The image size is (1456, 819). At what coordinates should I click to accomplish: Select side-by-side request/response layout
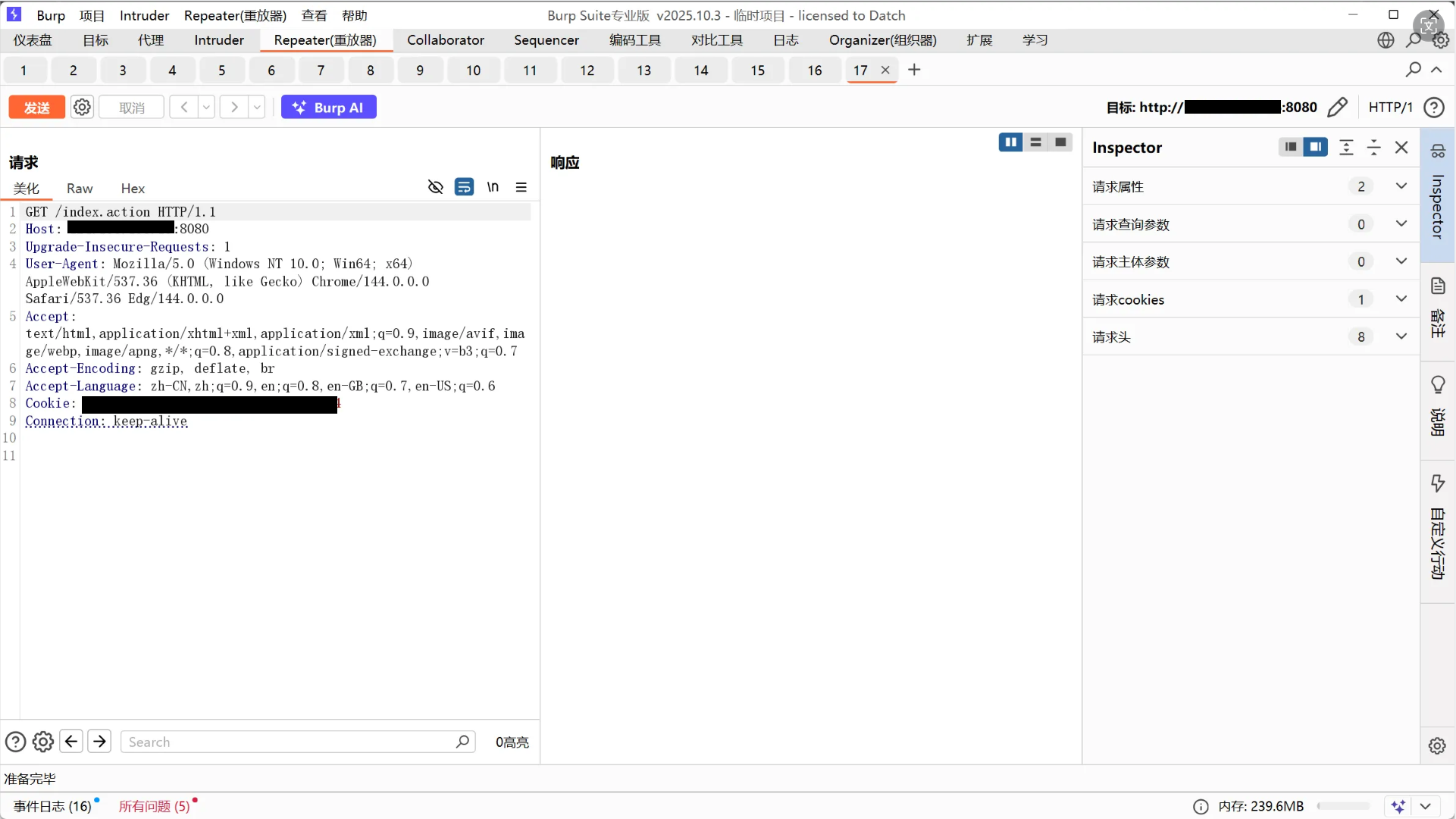[x=1011, y=142]
